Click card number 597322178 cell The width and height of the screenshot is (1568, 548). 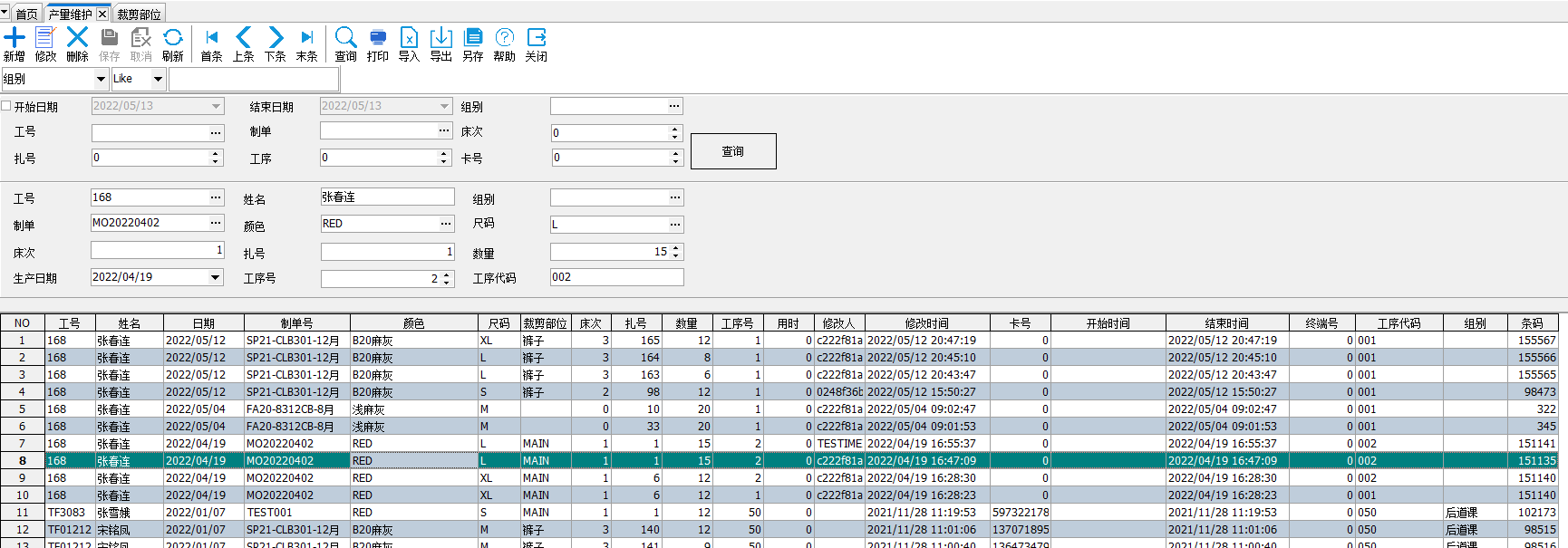pyautogui.click(x=1021, y=513)
